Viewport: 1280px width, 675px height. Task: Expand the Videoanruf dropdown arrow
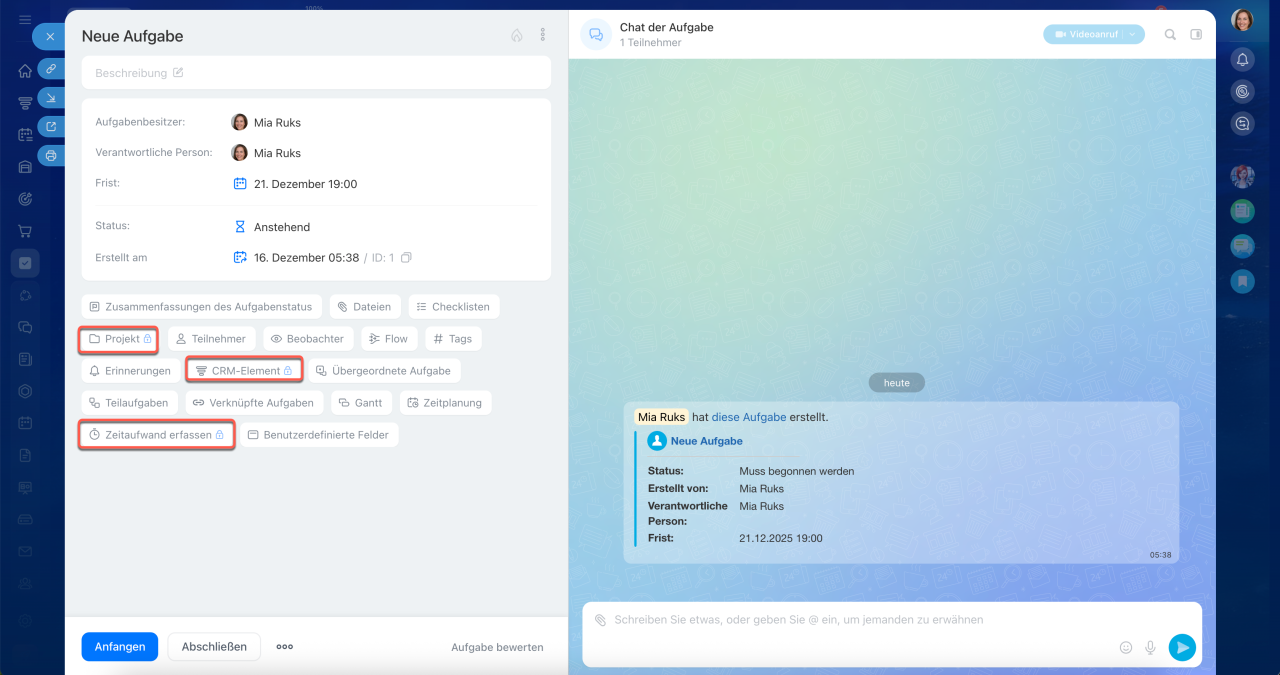click(x=1133, y=34)
